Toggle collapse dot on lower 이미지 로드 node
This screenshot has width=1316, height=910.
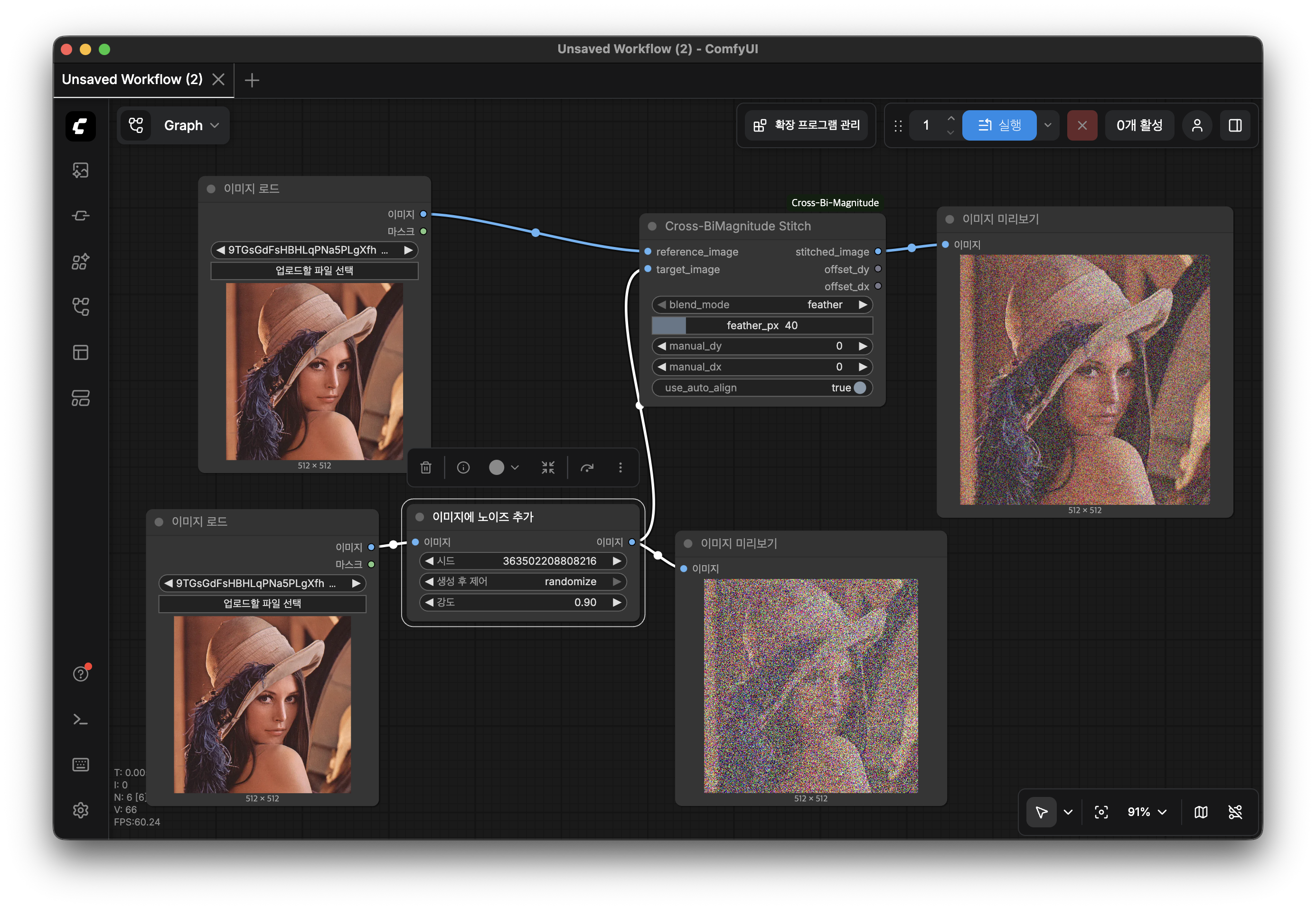[159, 521]
